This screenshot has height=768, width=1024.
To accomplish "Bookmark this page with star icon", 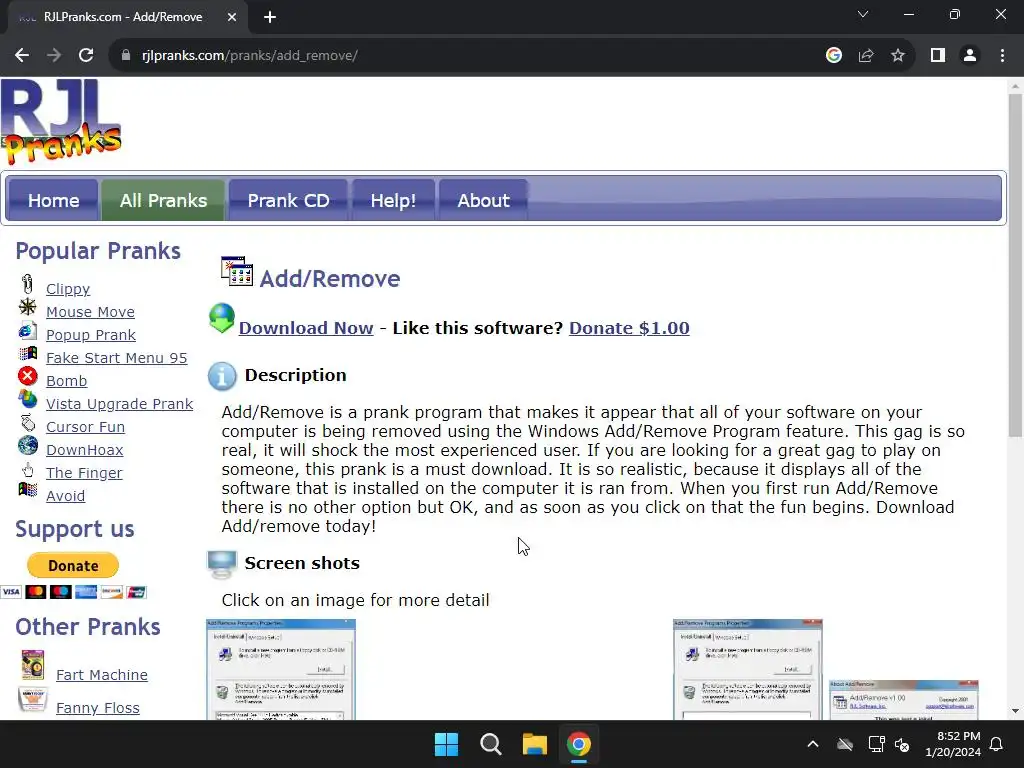I will coord(898,56).
